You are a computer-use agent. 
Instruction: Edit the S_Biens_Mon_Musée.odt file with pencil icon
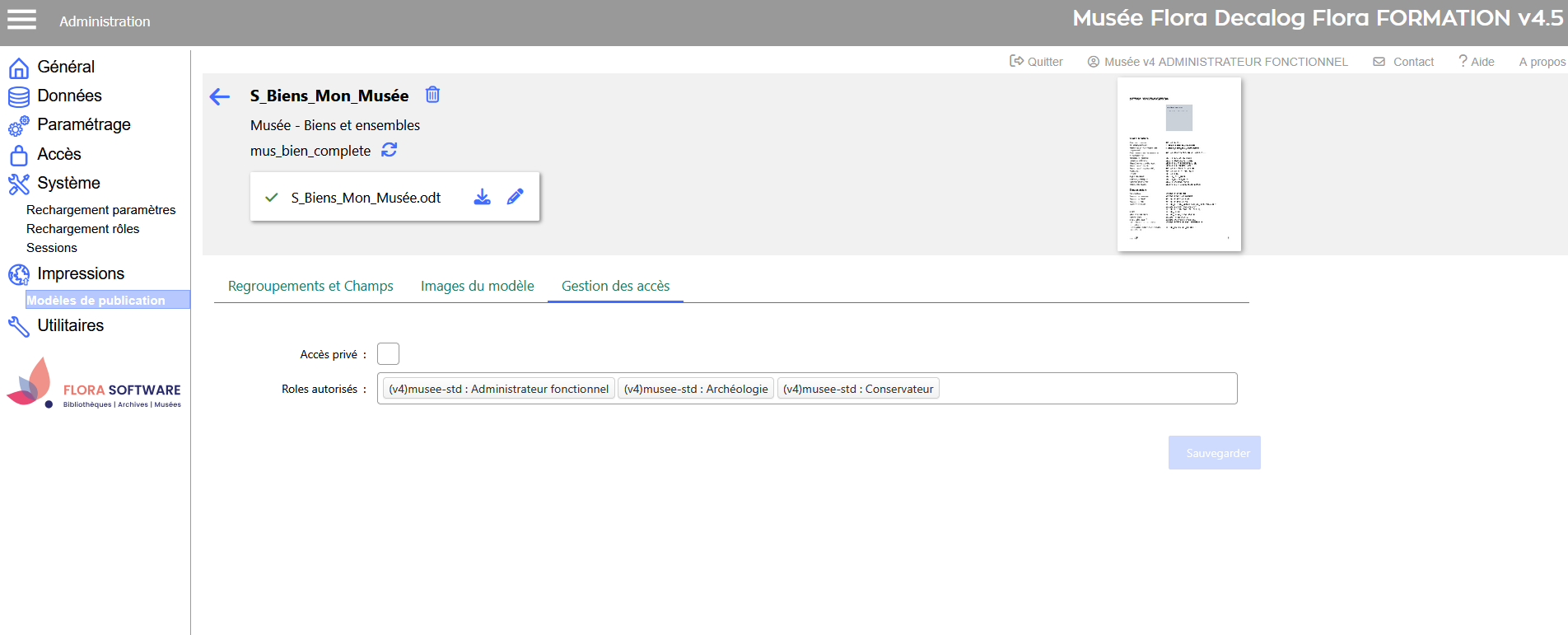click(516, 197)
